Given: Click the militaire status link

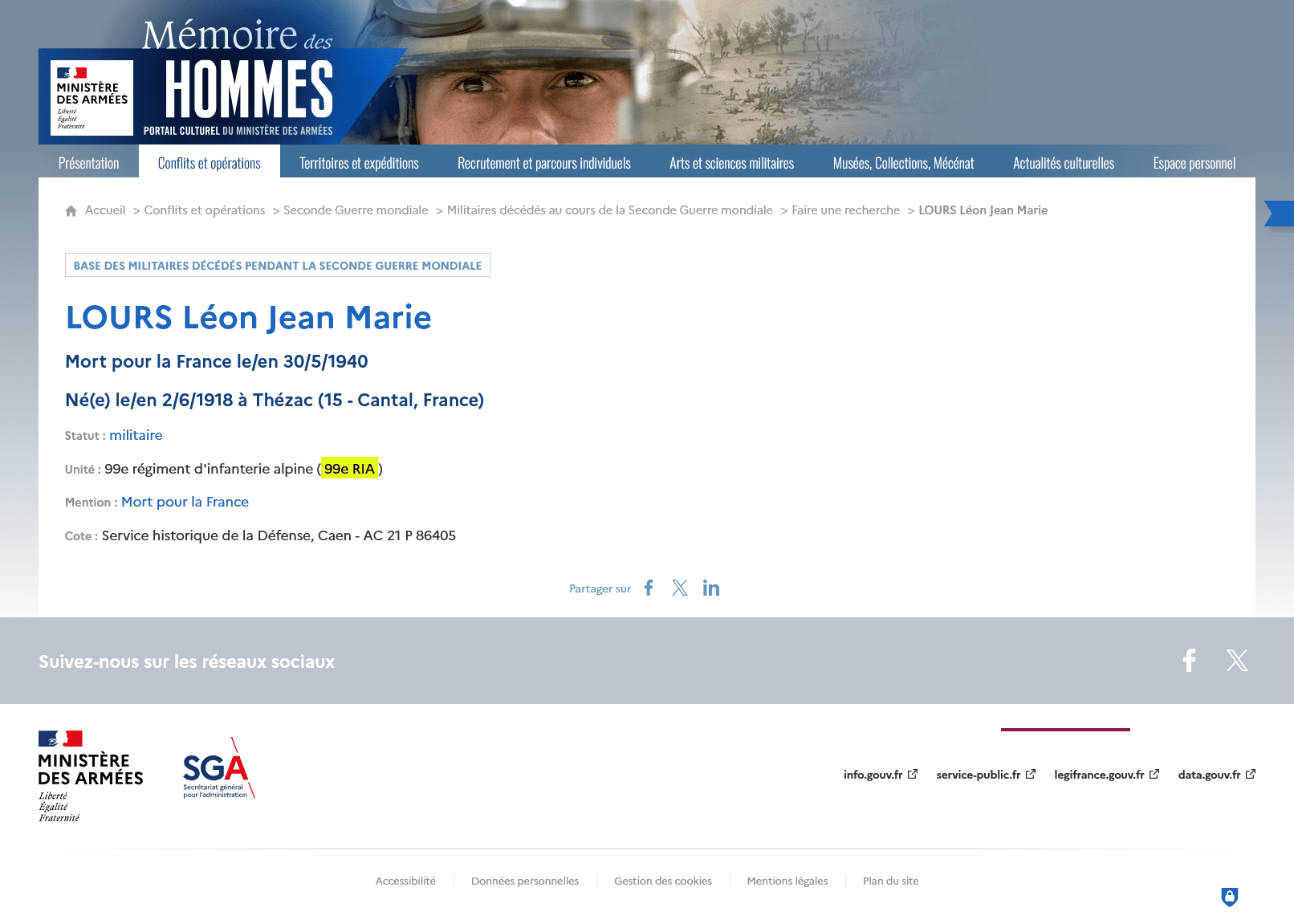Looking at the screenshot, I should 136,435.
